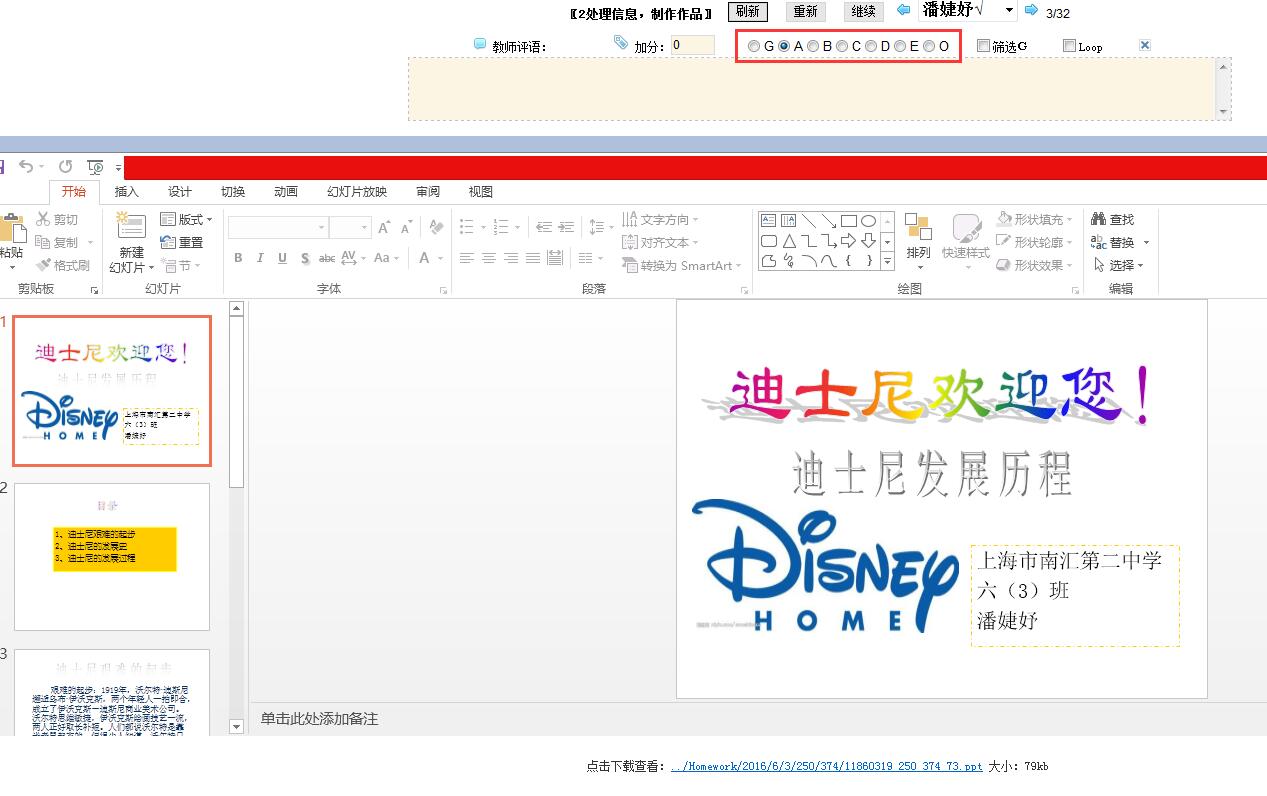Toggle Italic formatting
The height and width of the screenshot is (796, 1267).
(x=260, y=258)
